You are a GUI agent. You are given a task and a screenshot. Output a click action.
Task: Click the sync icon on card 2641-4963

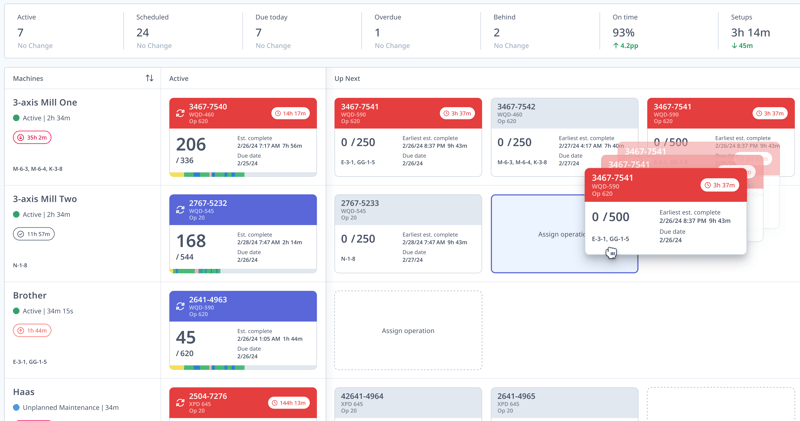coord(180,306)
